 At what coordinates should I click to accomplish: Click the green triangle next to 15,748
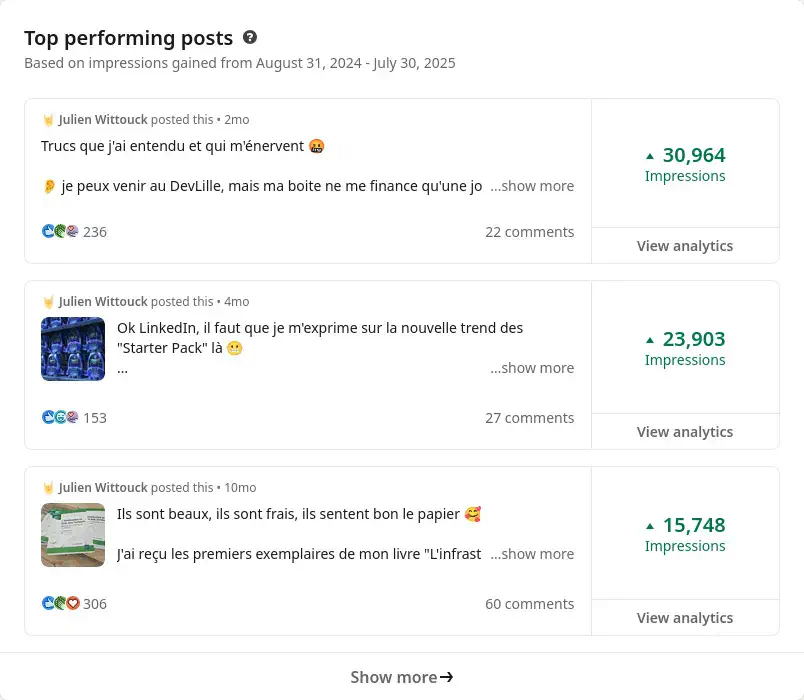click(650, 526)
